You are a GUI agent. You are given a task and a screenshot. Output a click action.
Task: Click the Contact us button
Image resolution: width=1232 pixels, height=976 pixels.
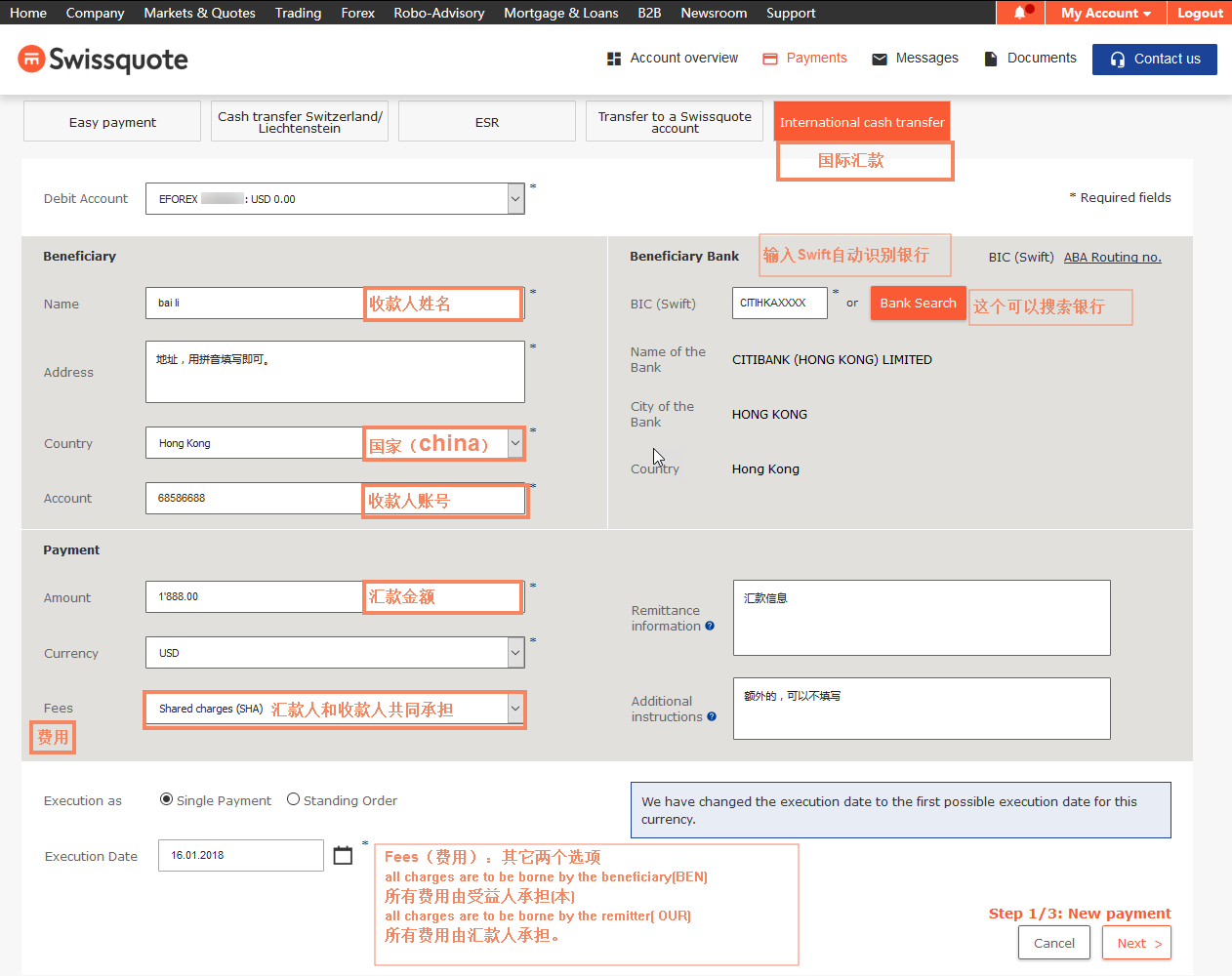[1155, 59]
